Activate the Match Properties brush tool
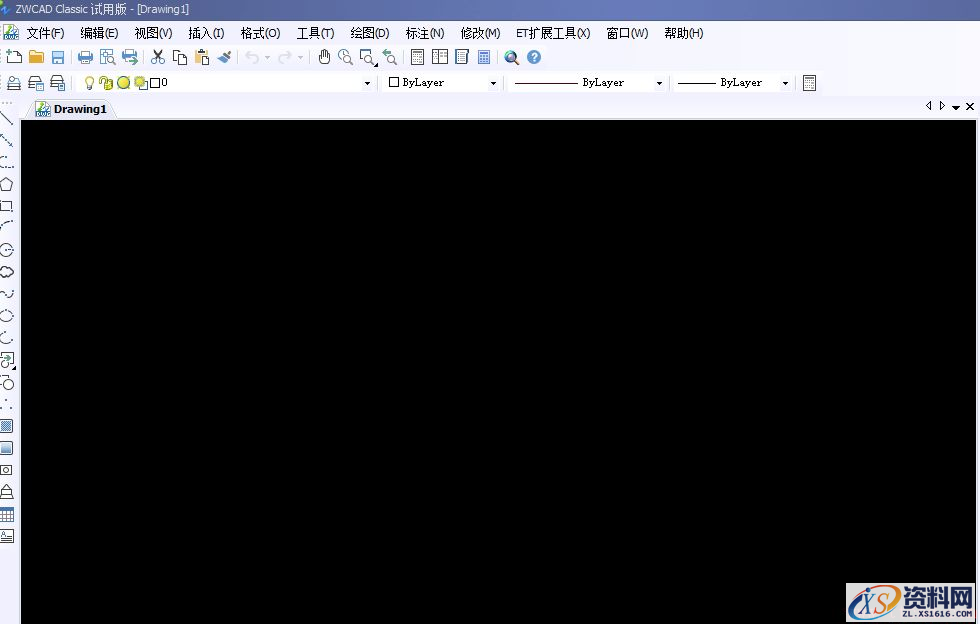This screenshot has height=624, width=980. 224,57
